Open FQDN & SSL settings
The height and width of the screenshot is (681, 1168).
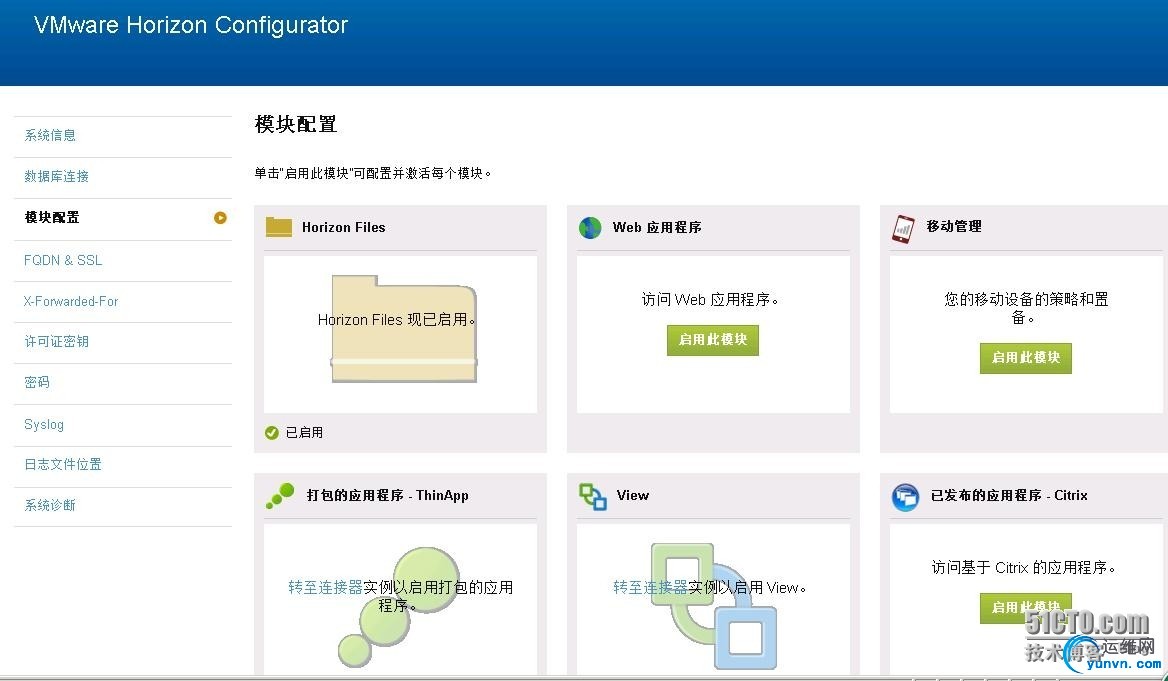pos(63,260)
